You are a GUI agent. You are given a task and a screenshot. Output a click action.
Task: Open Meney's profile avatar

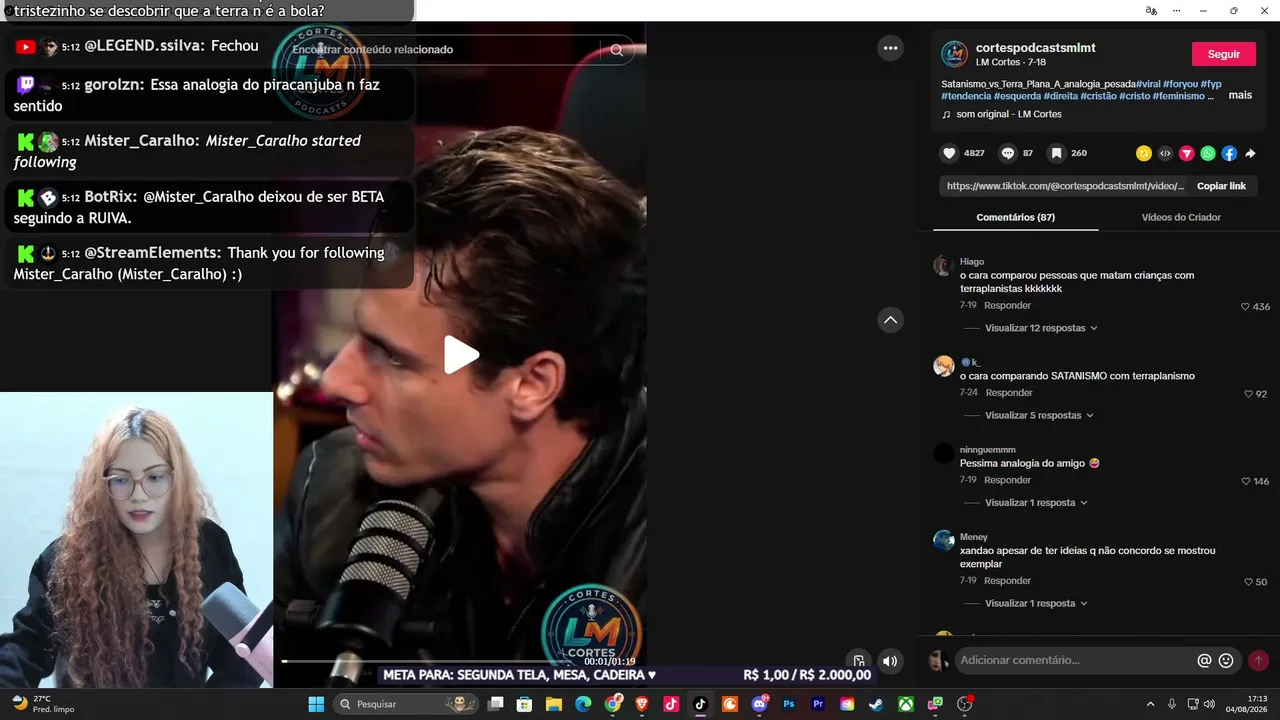[x=944, y=541]
